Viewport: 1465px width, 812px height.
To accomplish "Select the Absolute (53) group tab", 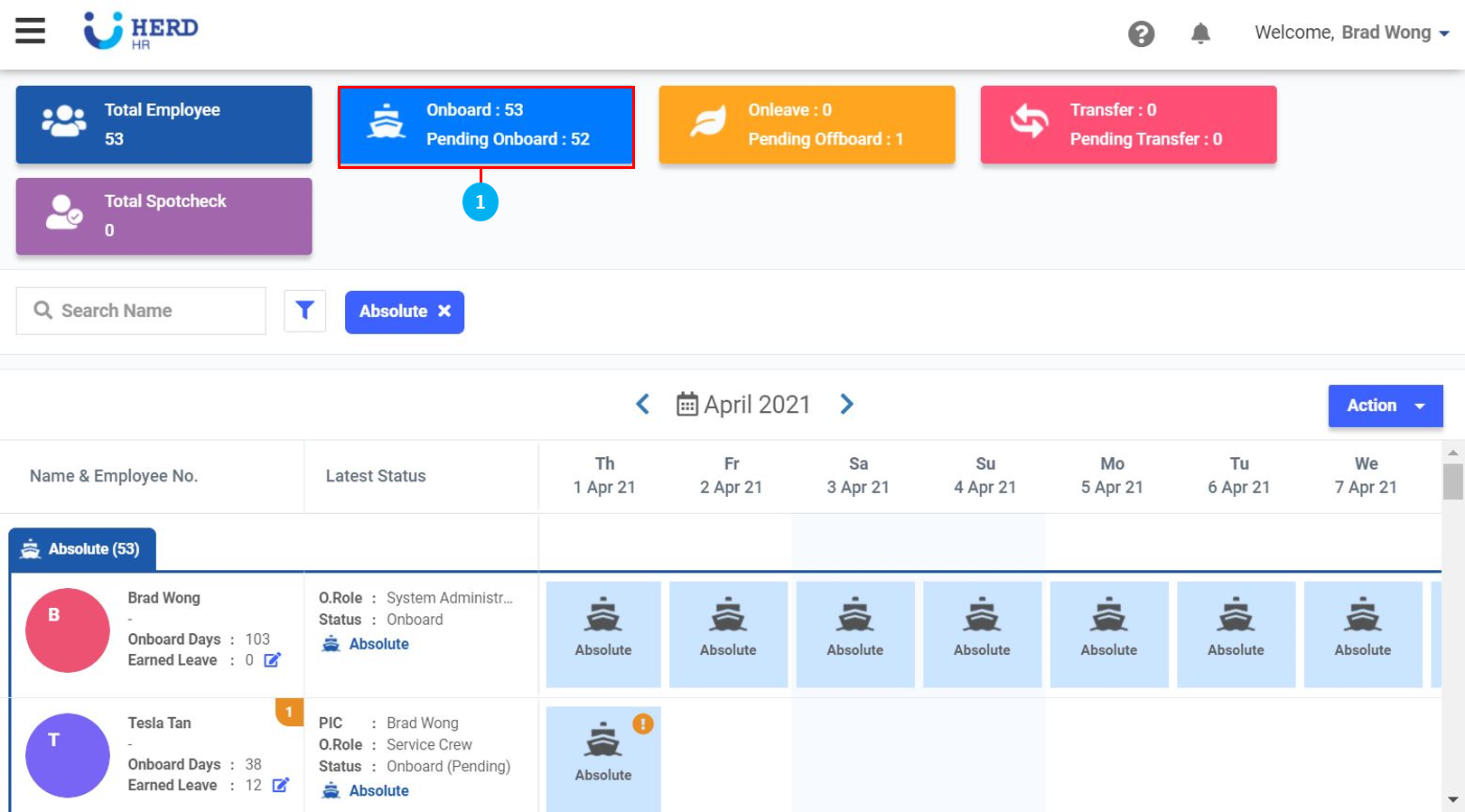I will 82,549.
